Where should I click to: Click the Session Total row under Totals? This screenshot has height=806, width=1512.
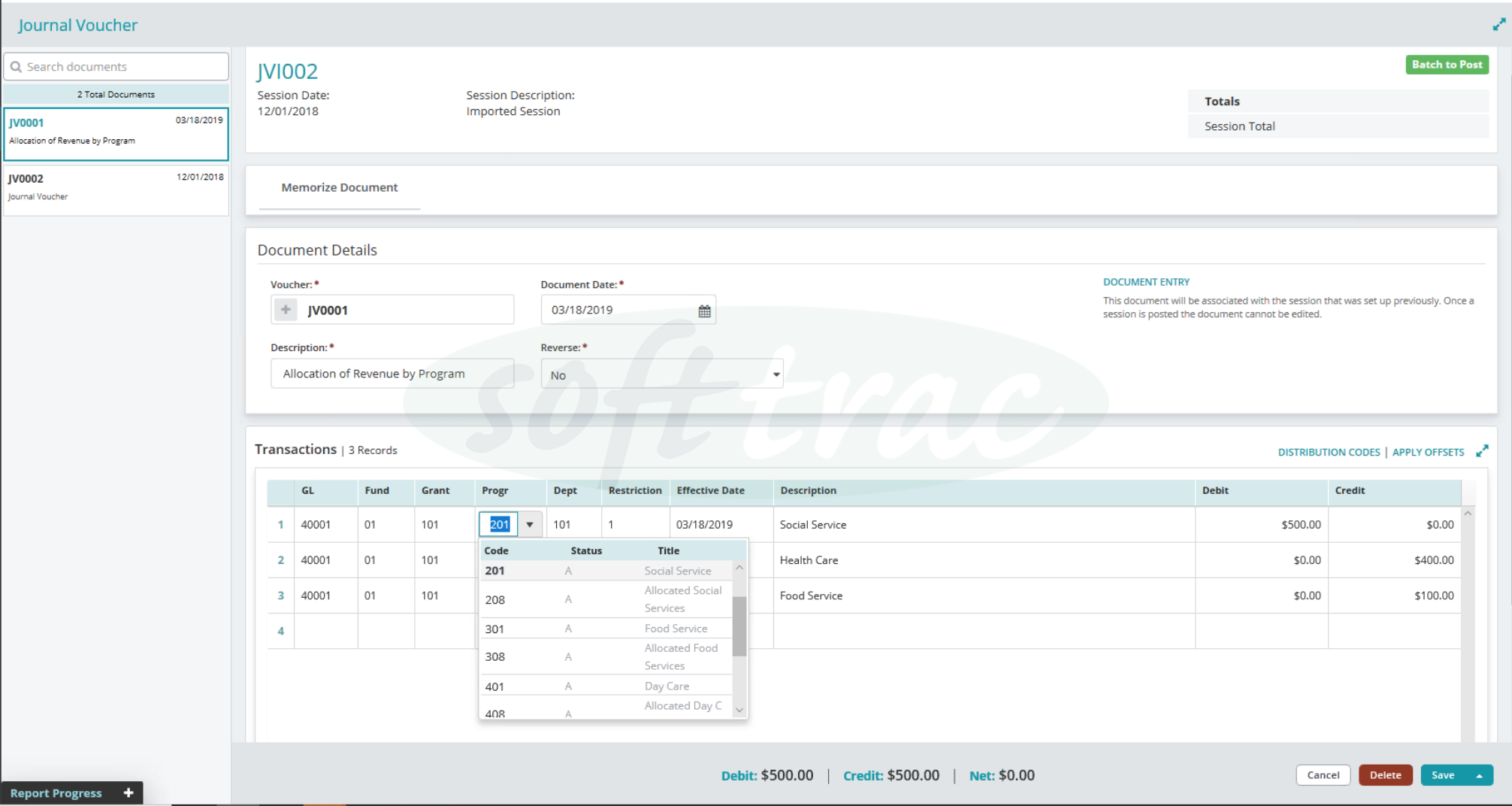1338,126
